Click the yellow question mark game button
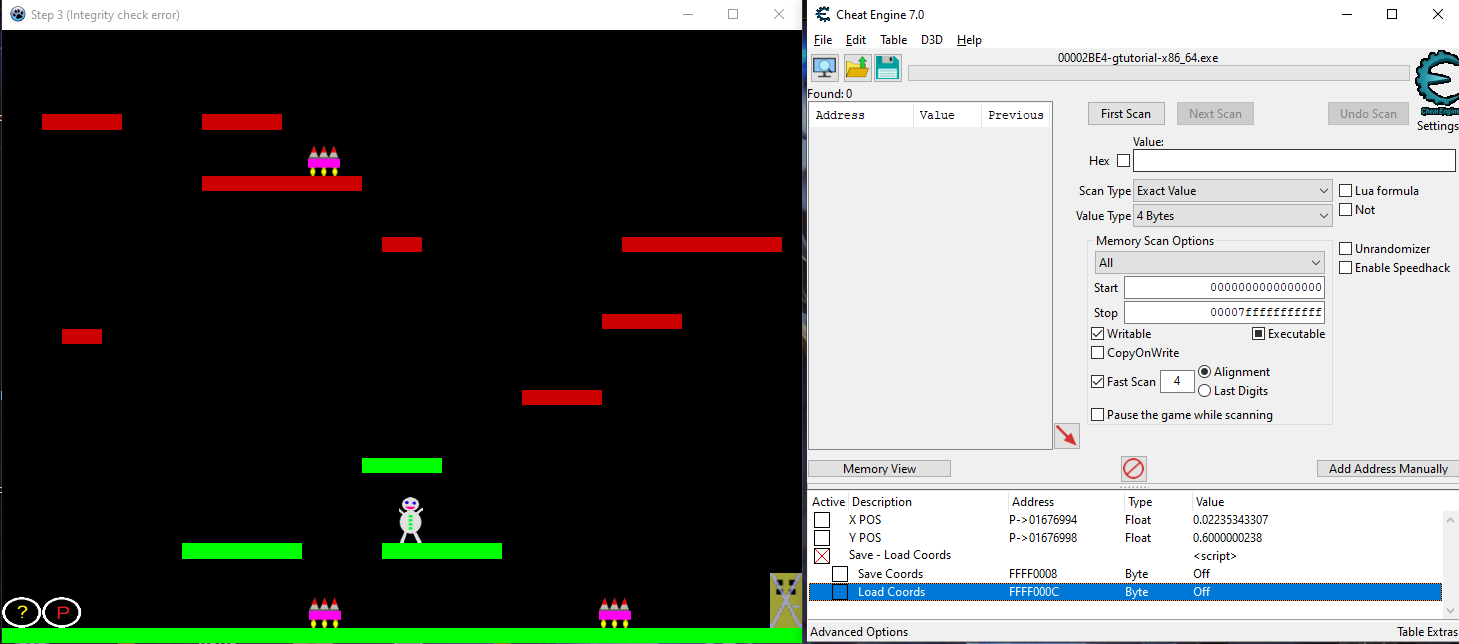1459x644 pixels. pos(22,612)
